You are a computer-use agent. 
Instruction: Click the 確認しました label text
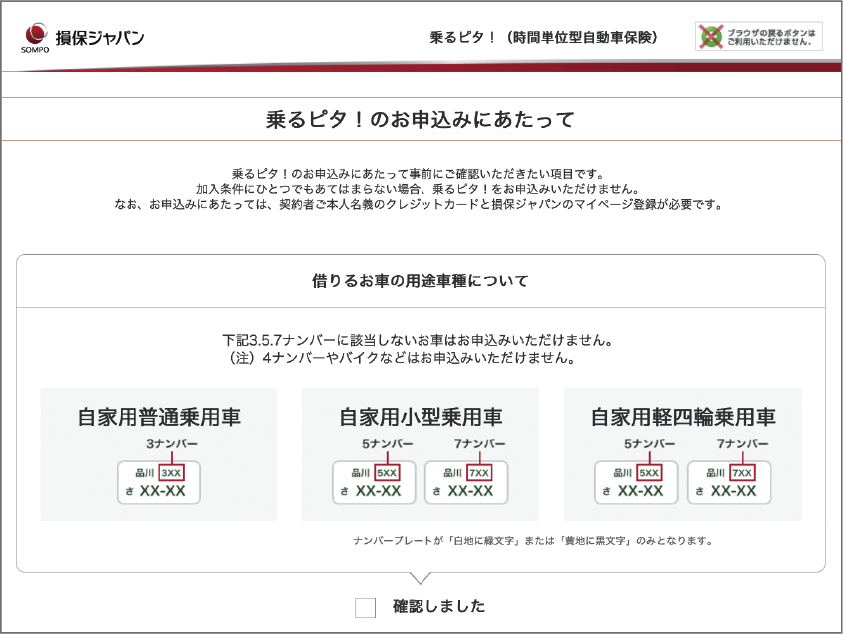439,606
